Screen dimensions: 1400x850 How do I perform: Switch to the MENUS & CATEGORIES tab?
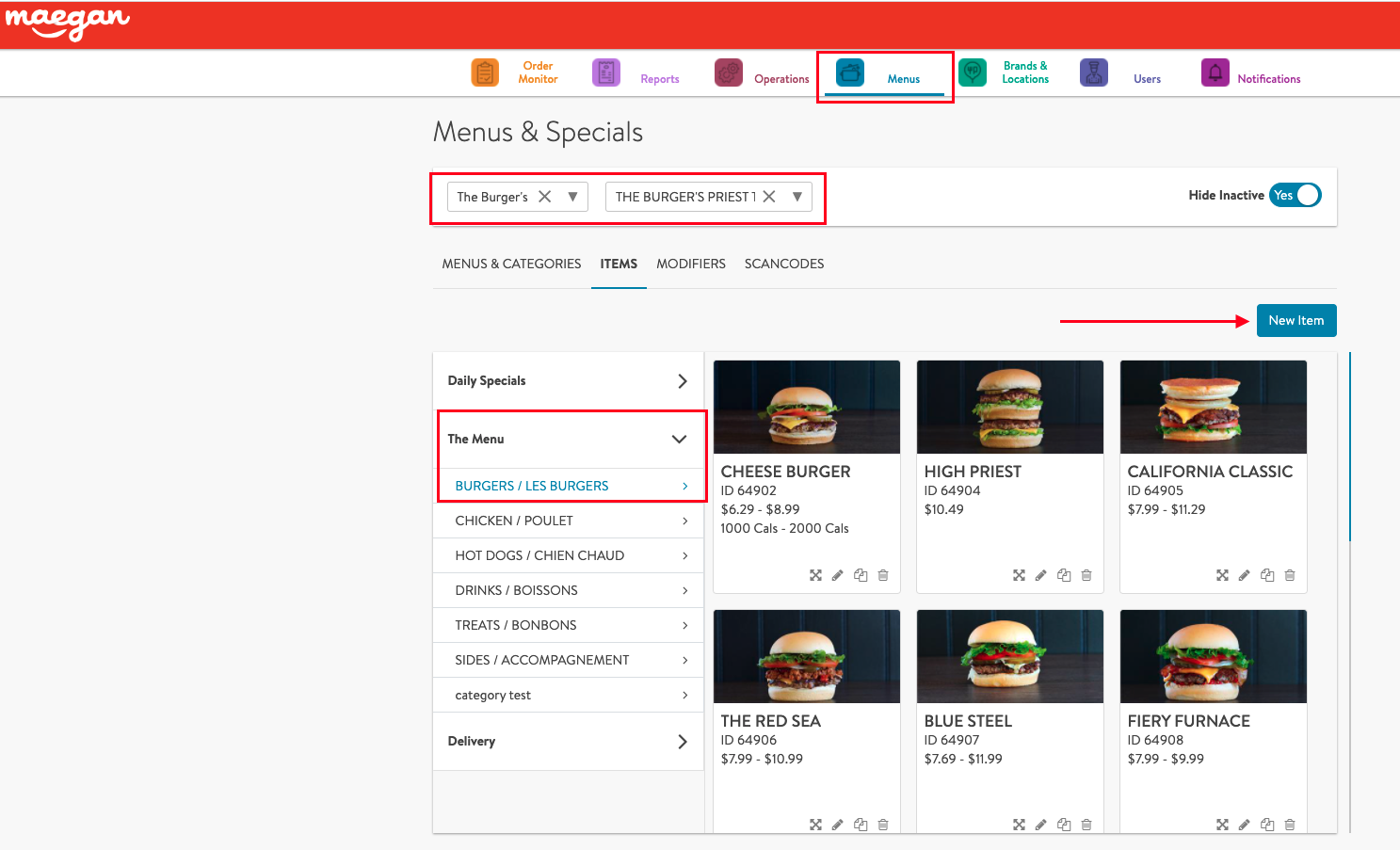(511, 264)
